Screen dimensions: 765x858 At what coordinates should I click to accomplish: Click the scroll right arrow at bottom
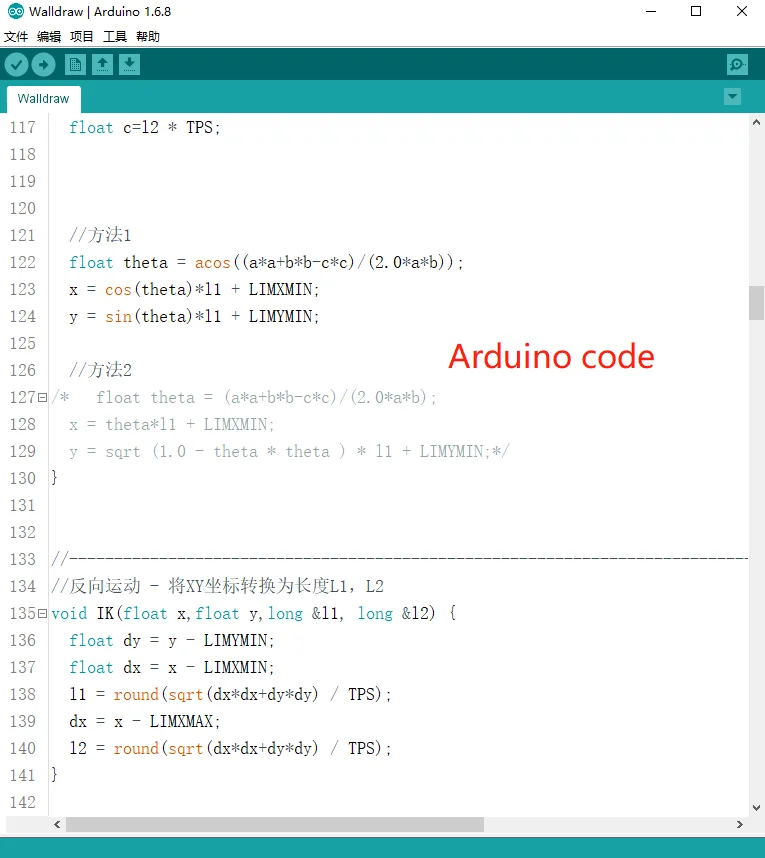coord(741,825)
